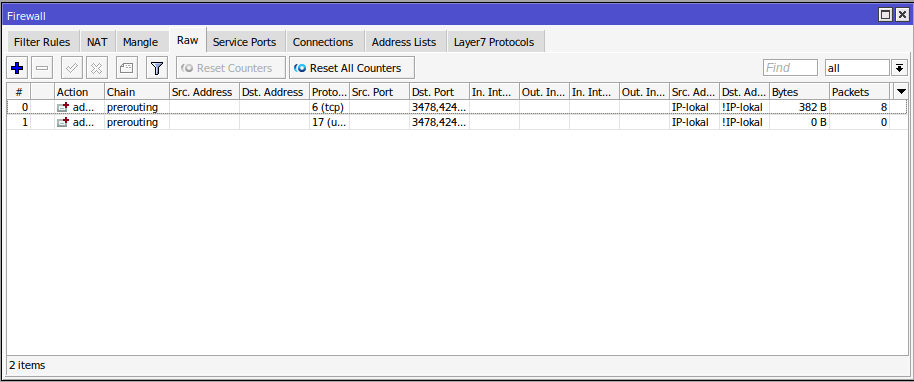
Task: Sort by the # column header
Action: 19,92
